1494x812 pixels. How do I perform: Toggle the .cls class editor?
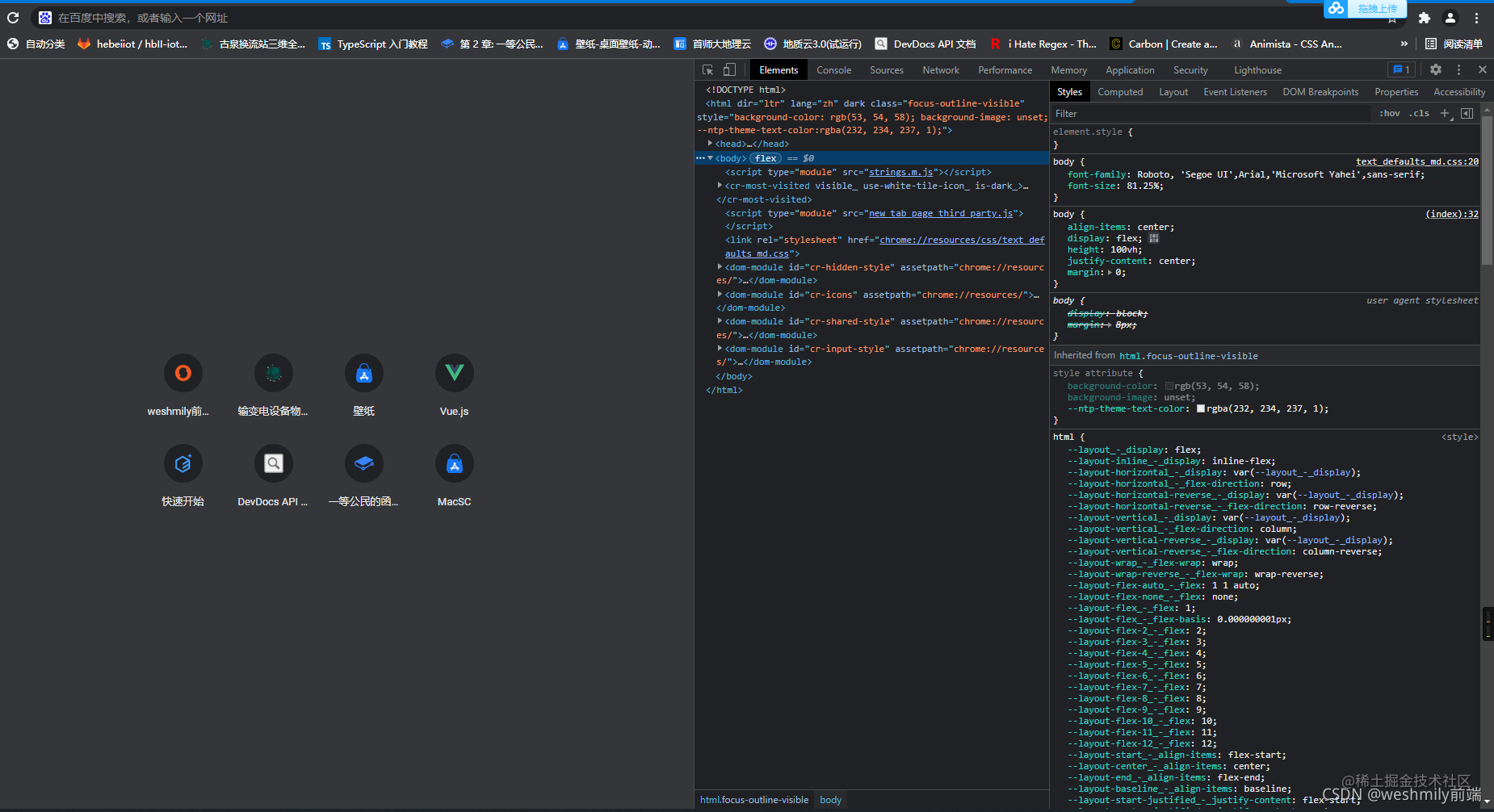1419,114
